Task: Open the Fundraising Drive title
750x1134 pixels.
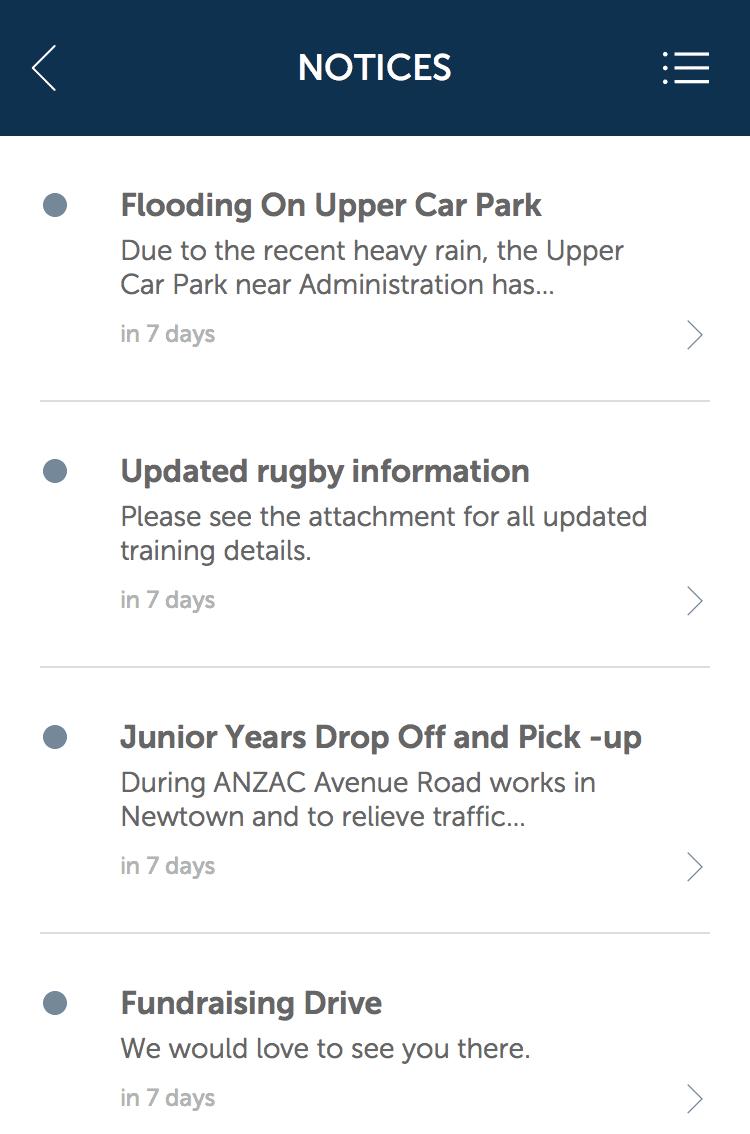Action: pyautogui.click(x=251, y=1003)
